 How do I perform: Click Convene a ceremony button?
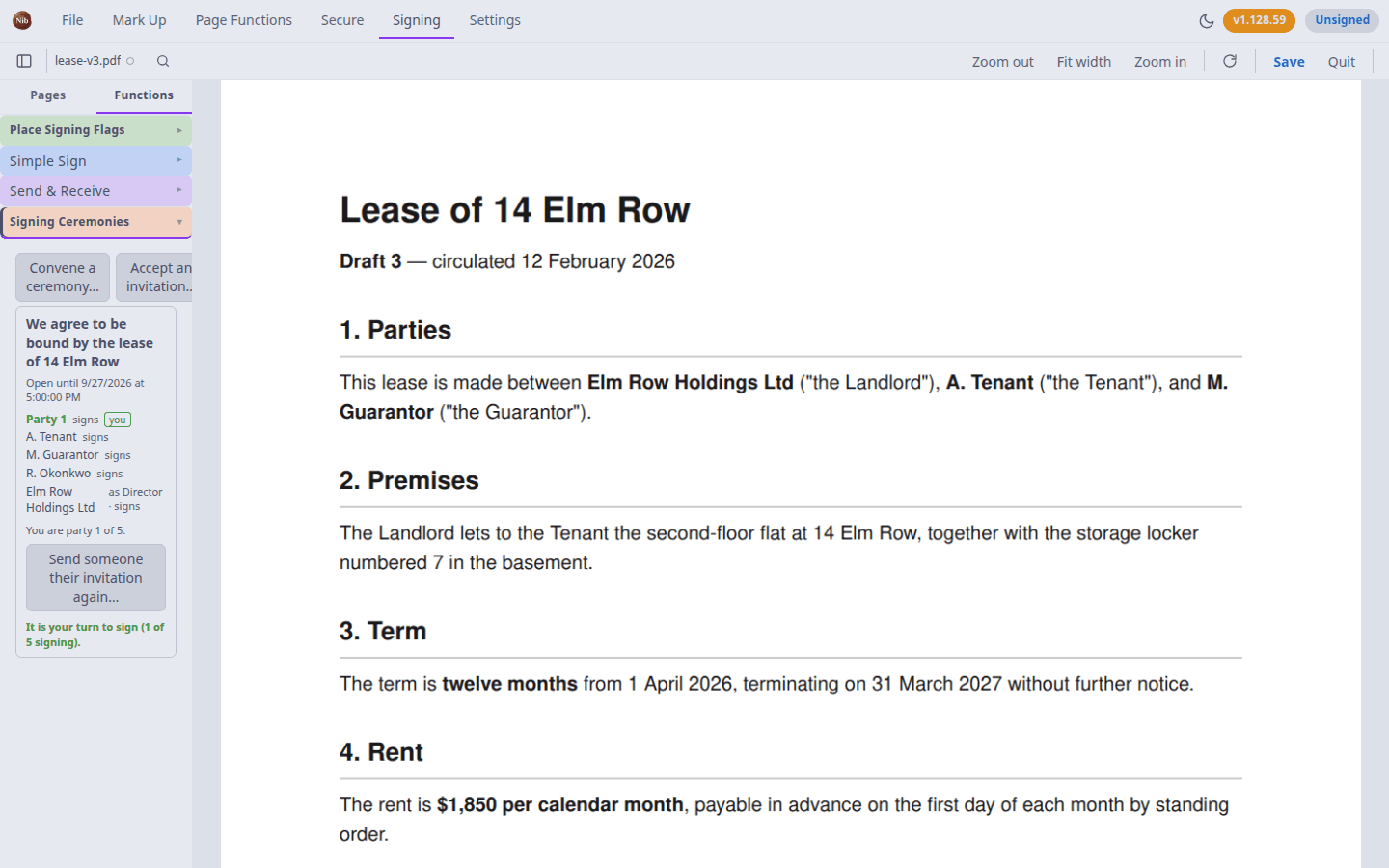(x=63, y=278)
